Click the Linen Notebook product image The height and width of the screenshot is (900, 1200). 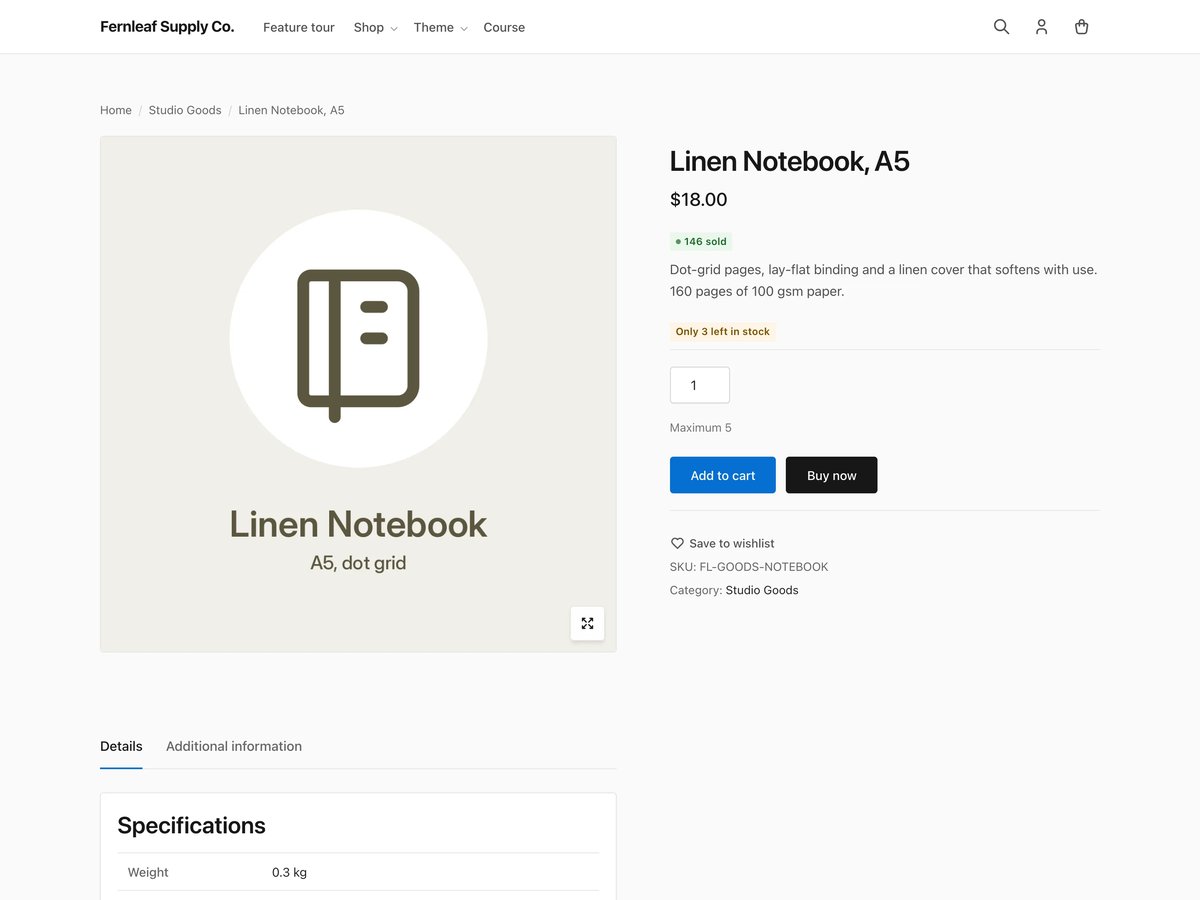tap(358, 394)
